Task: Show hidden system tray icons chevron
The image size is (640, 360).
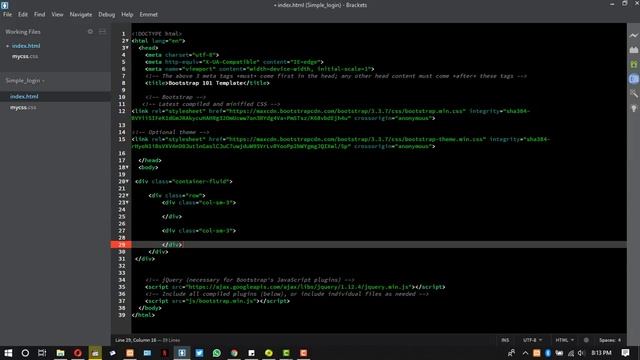Action: [525, 353]
